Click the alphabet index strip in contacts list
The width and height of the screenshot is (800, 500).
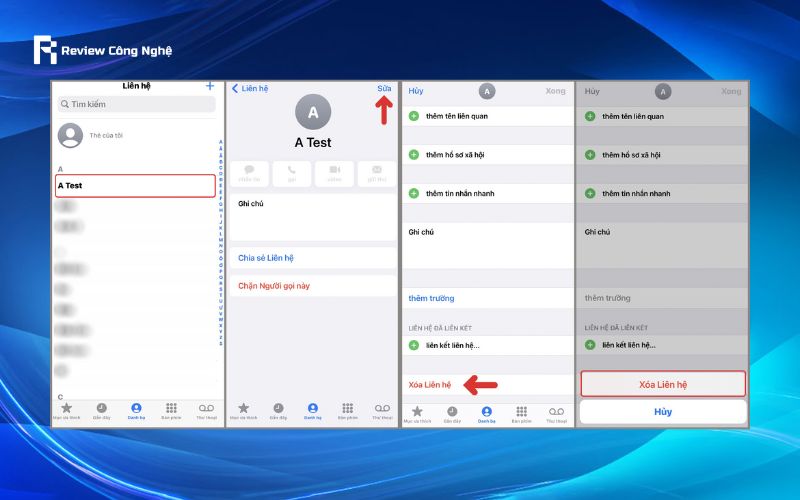pos(220,243)
